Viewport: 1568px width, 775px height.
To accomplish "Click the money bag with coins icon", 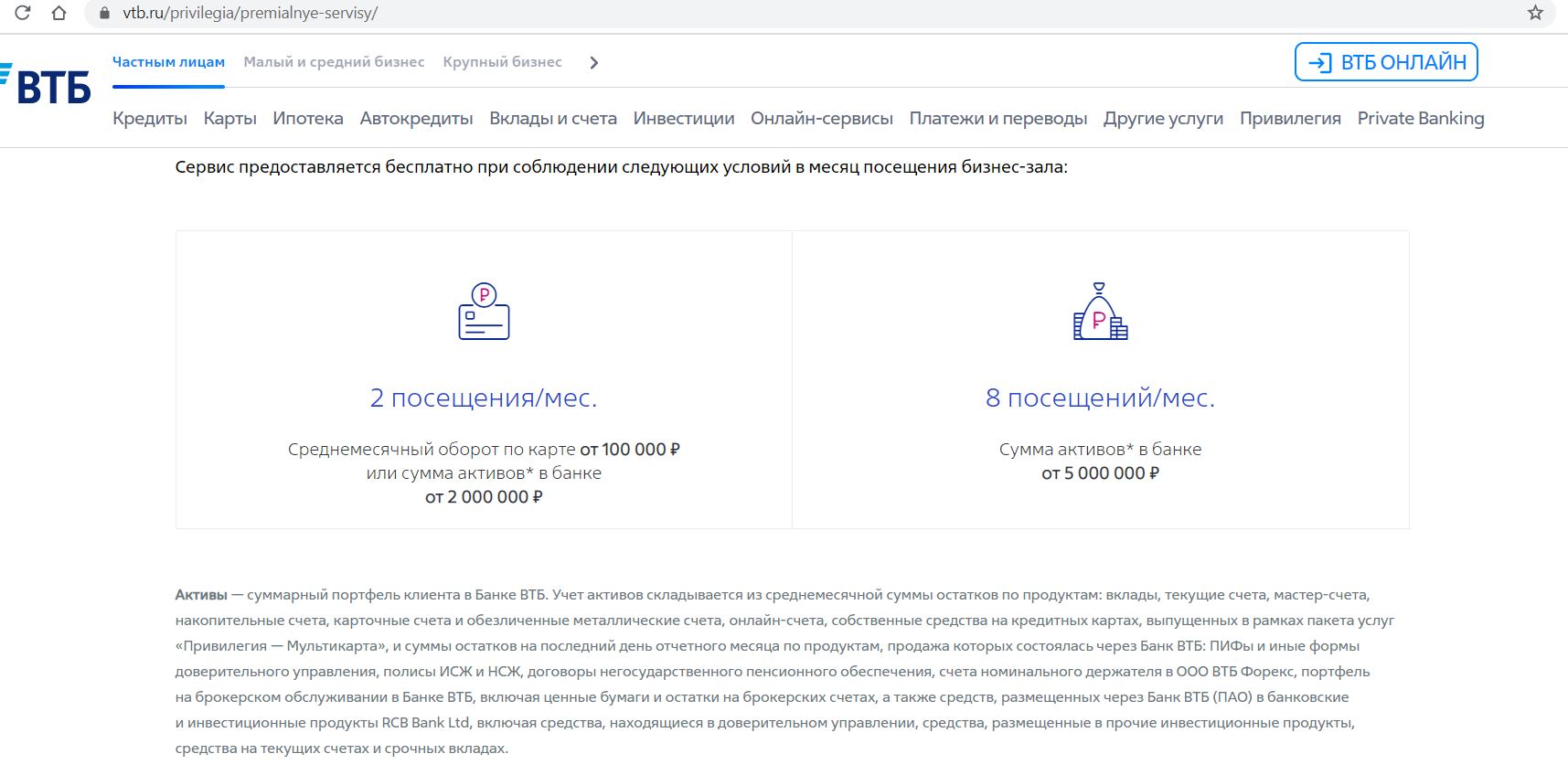I will pos(1100,311).
